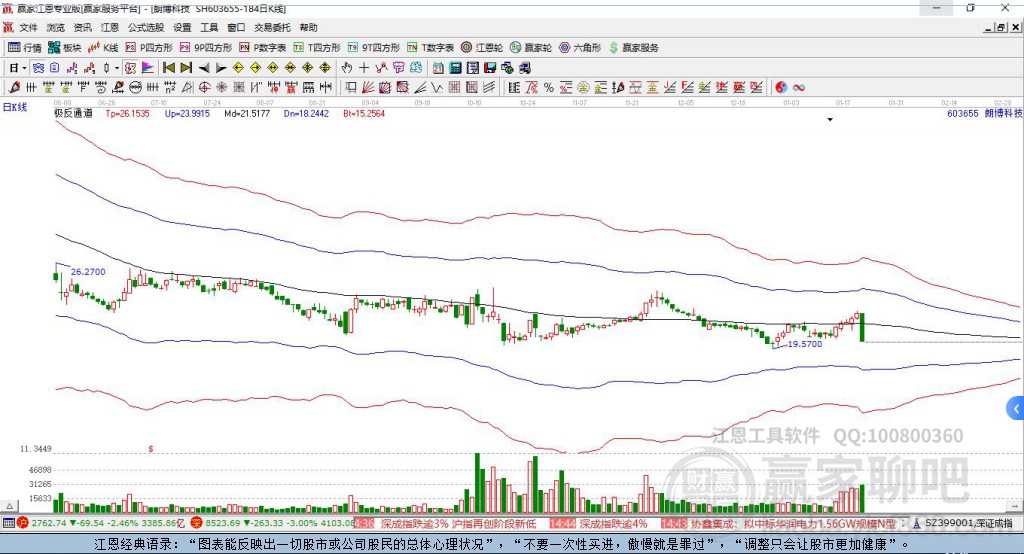
Task: Open the T数字表 tool
Action: point(430,48)
